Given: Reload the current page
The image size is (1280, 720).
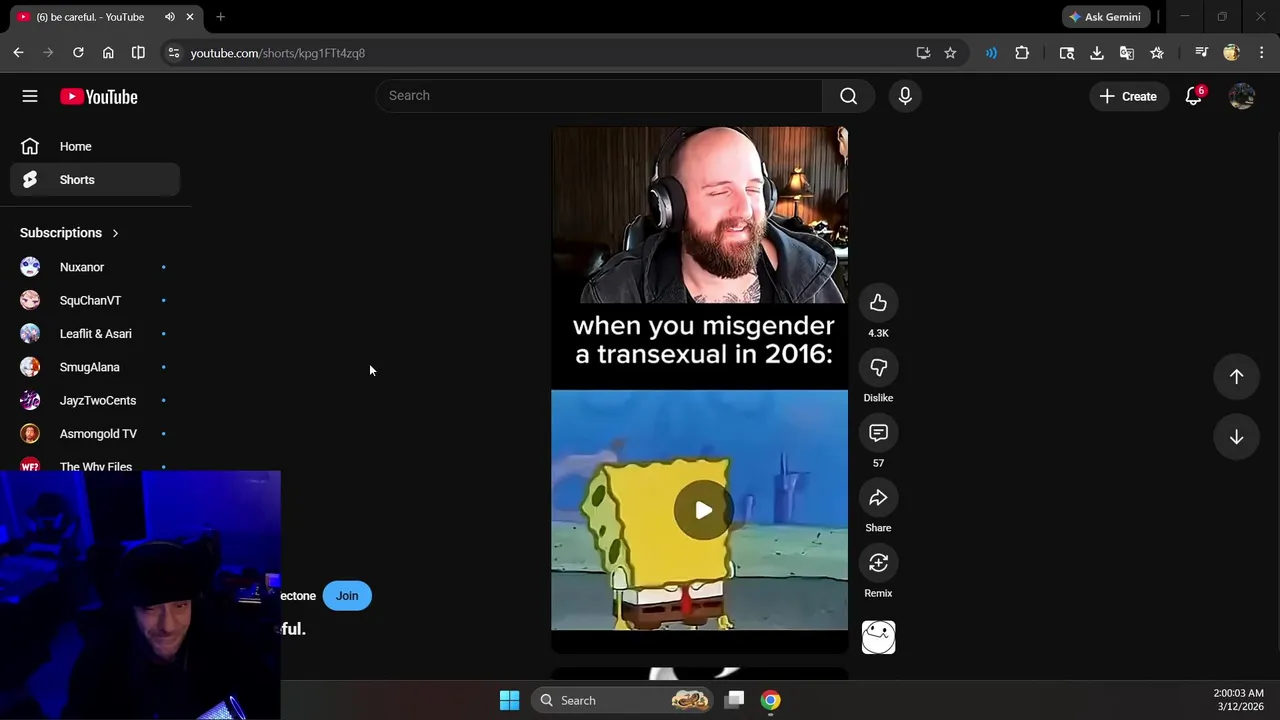Looking at the screenshot, I should pyautogui.click(x=78, y=53).
